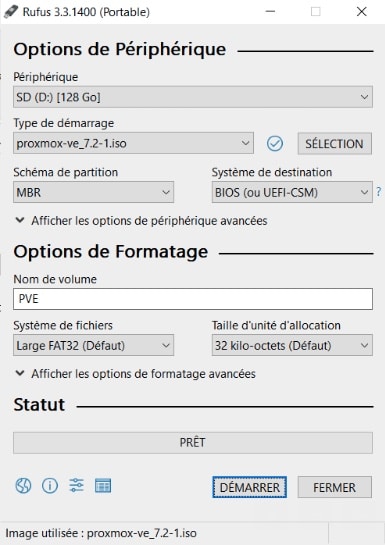385x545 pixels.
Task: Show the log window icon
Action: pyautogui.click(x=103, y=486)
